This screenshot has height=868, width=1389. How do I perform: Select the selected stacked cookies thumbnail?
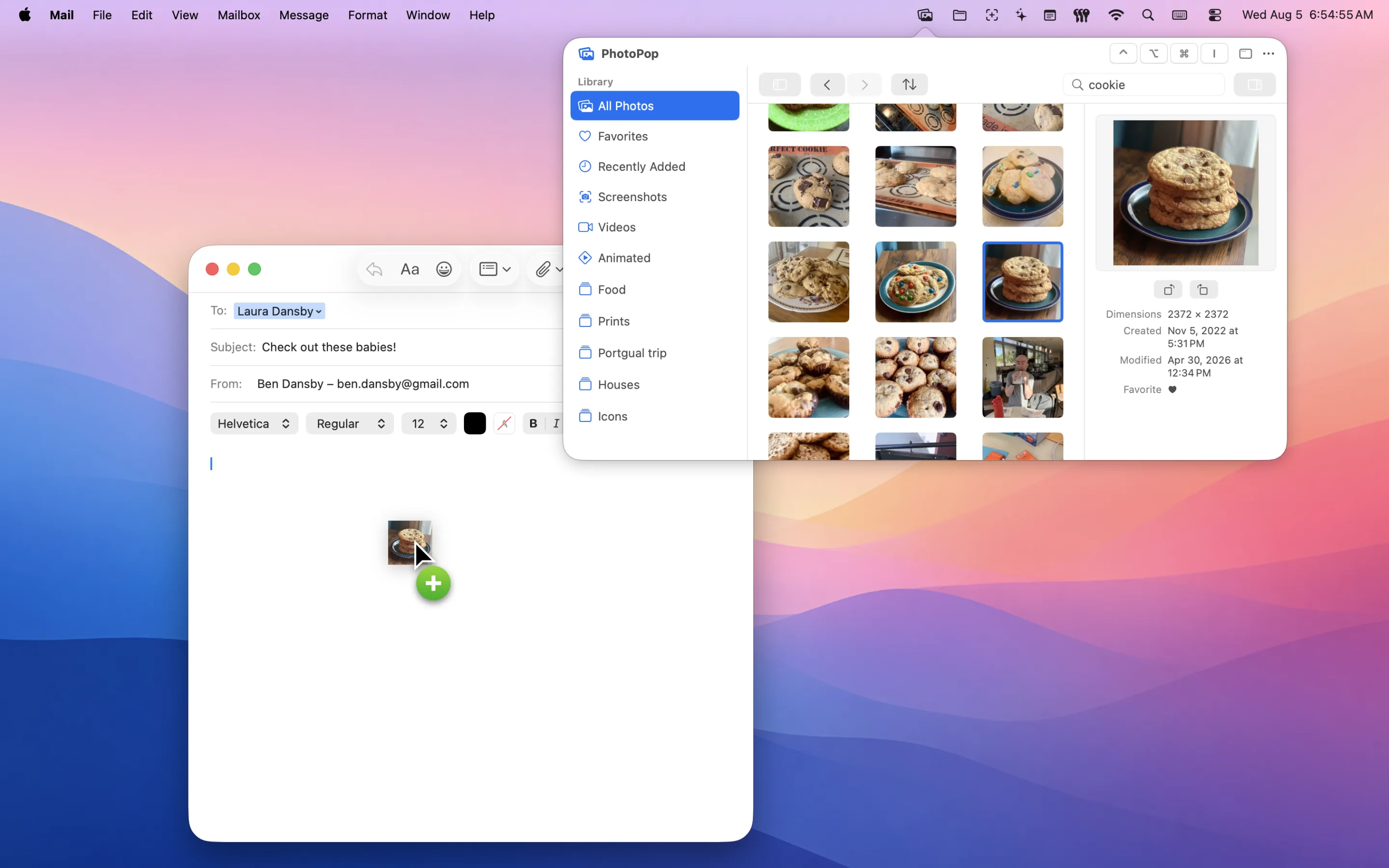click(1022, 281)
